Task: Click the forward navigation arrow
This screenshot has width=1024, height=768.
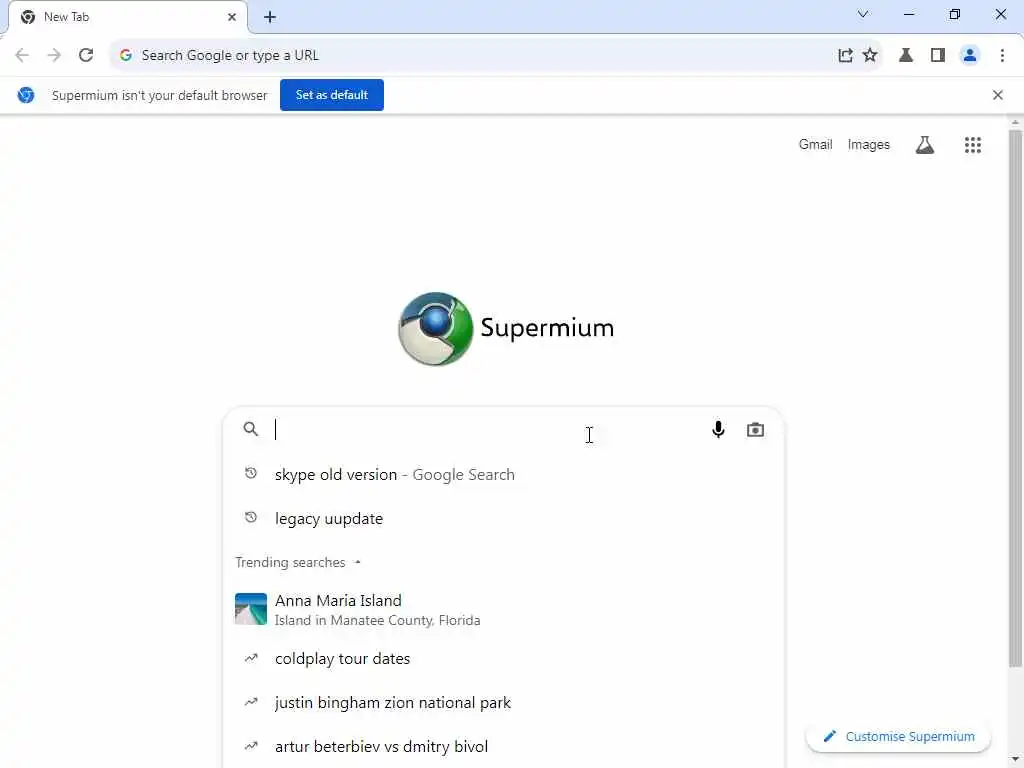Action: click(x=54, y=56)
